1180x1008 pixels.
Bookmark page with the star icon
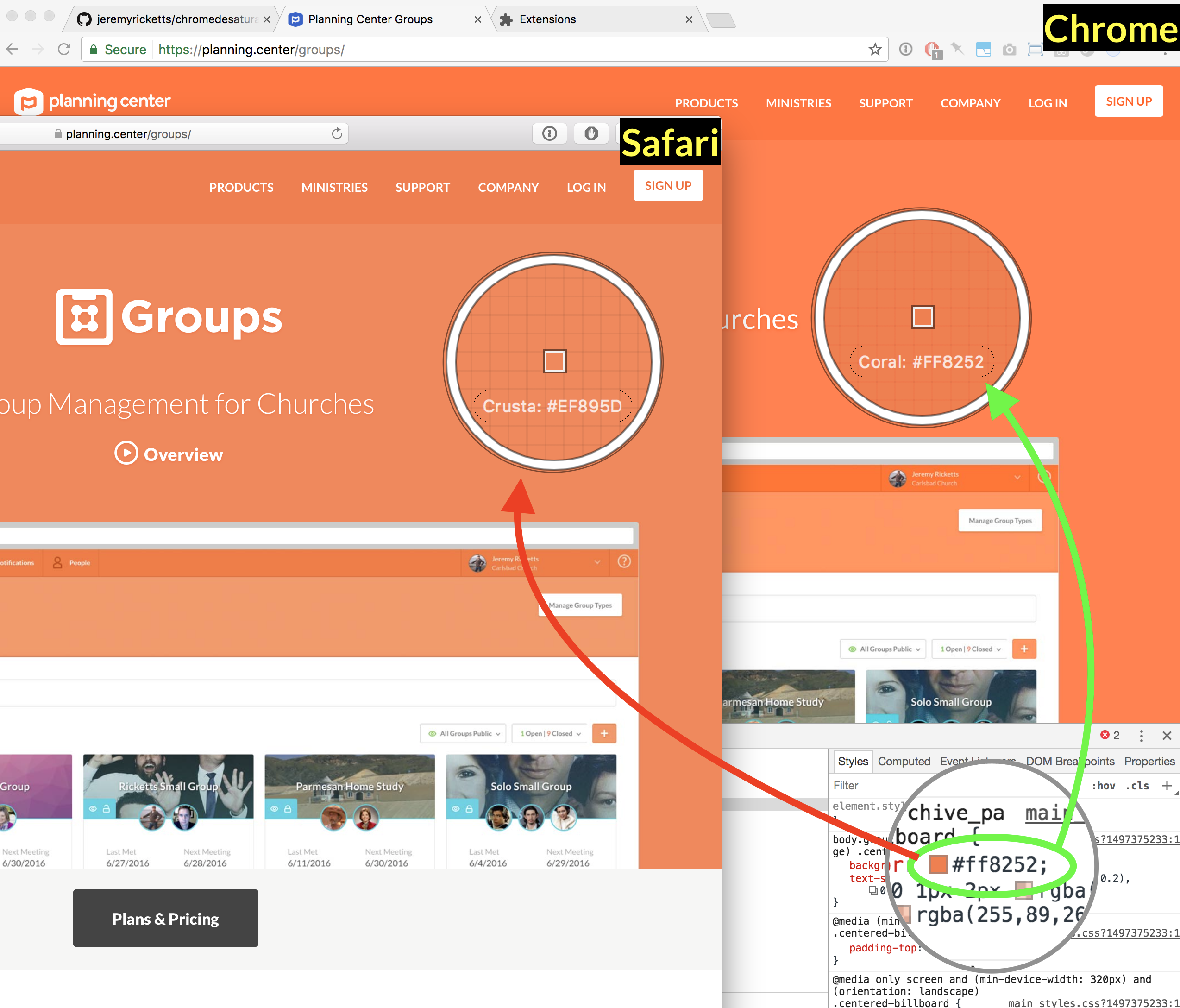tap(875, 50)
